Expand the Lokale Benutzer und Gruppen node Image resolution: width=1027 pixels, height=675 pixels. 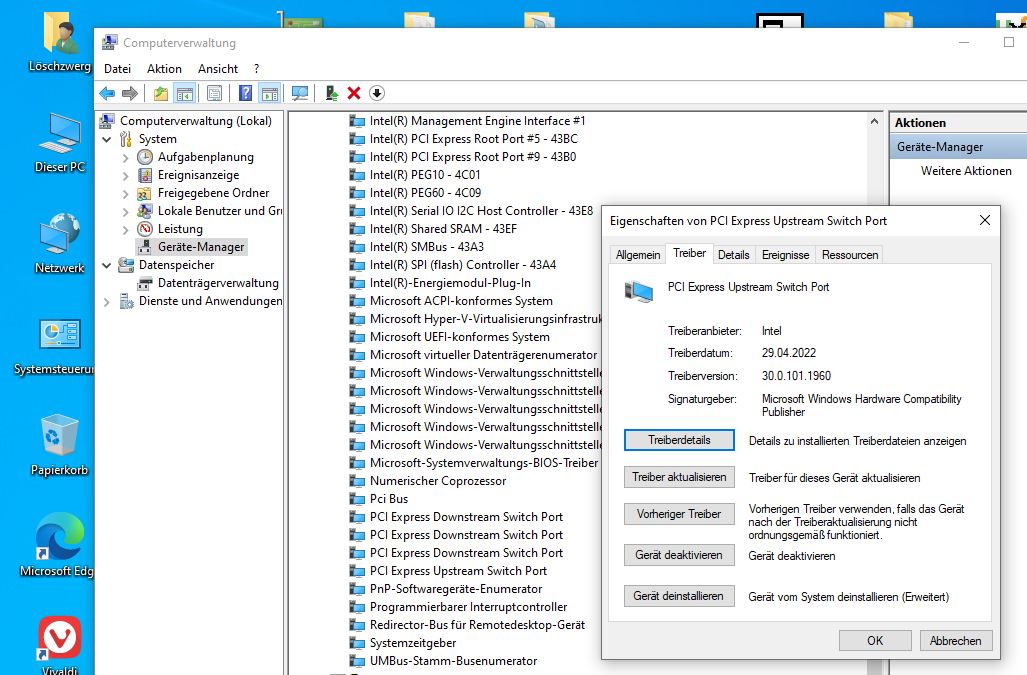125,211
